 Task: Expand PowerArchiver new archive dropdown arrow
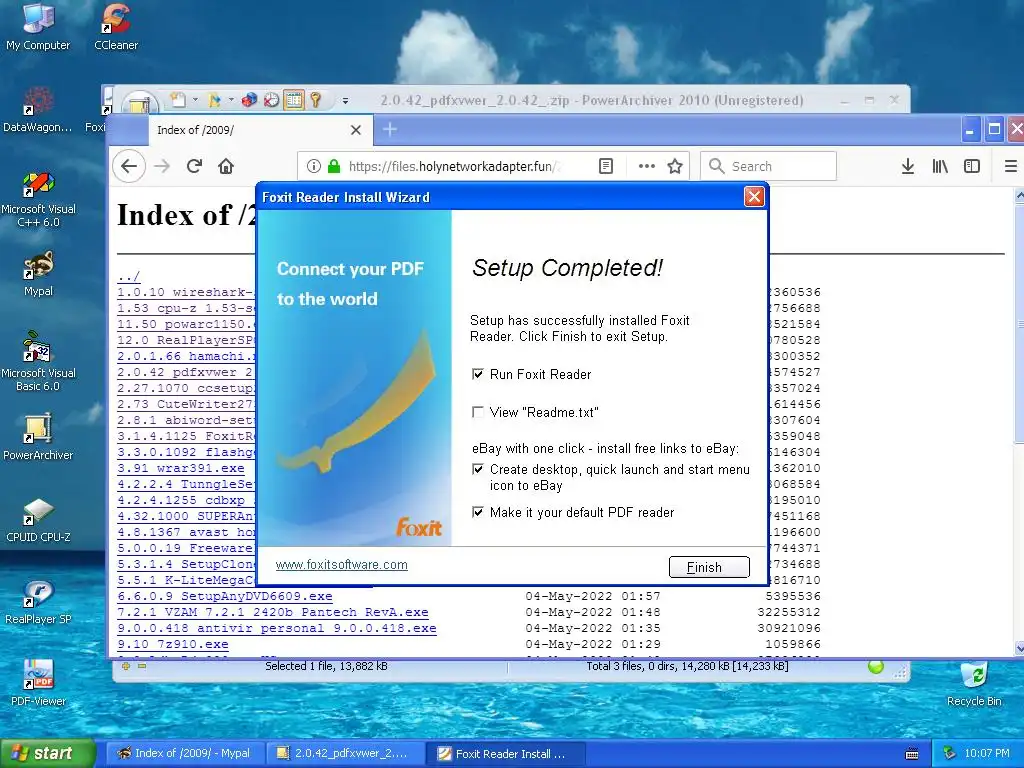coord(195,100)
